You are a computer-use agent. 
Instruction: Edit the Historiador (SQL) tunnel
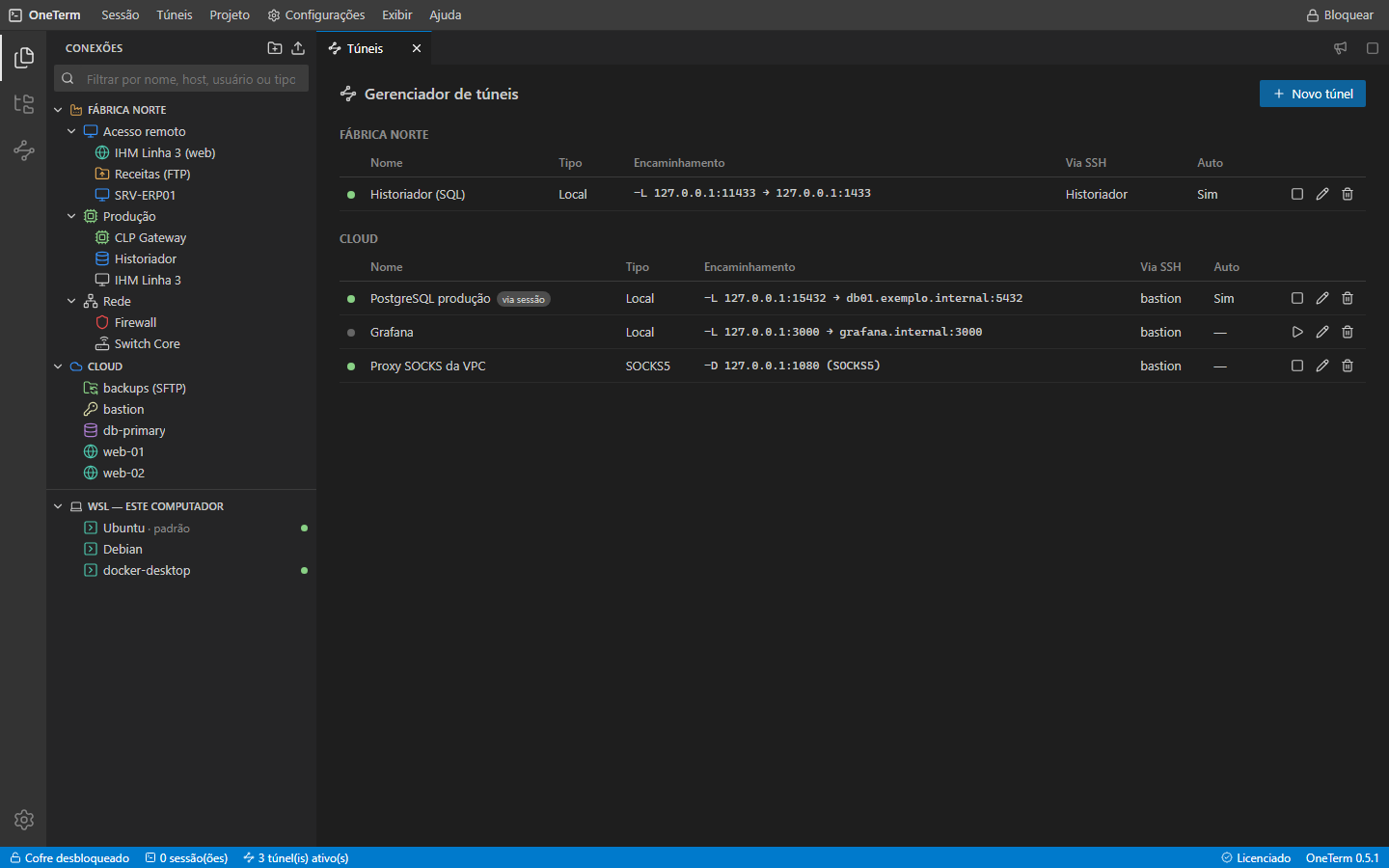coord(1322,194)
